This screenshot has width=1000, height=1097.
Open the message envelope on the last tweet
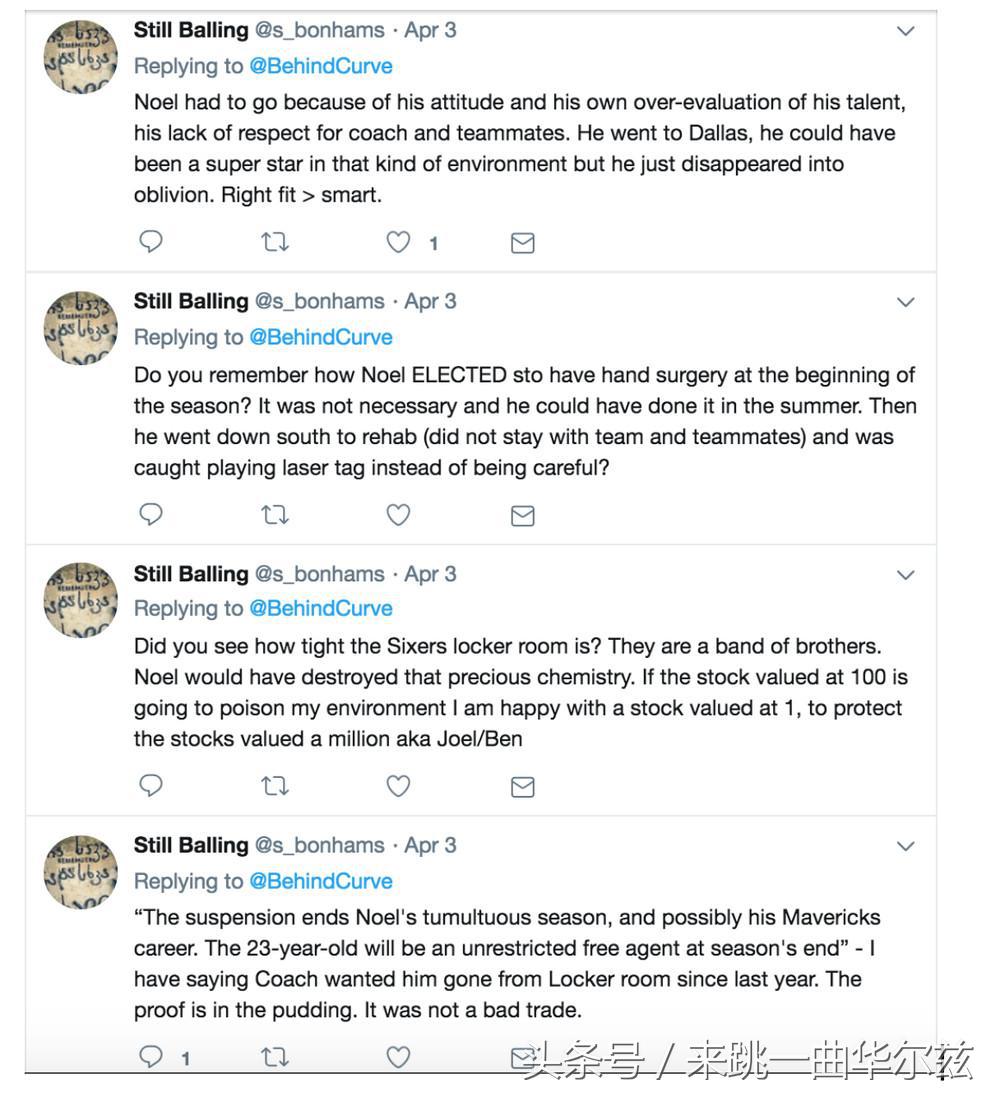[522, 1055]
